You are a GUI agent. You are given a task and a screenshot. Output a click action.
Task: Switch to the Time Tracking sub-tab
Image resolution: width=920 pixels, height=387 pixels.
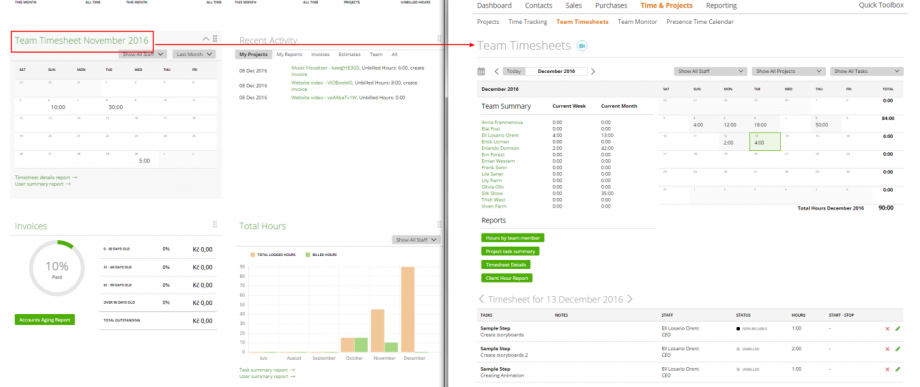tap(527, 22)
